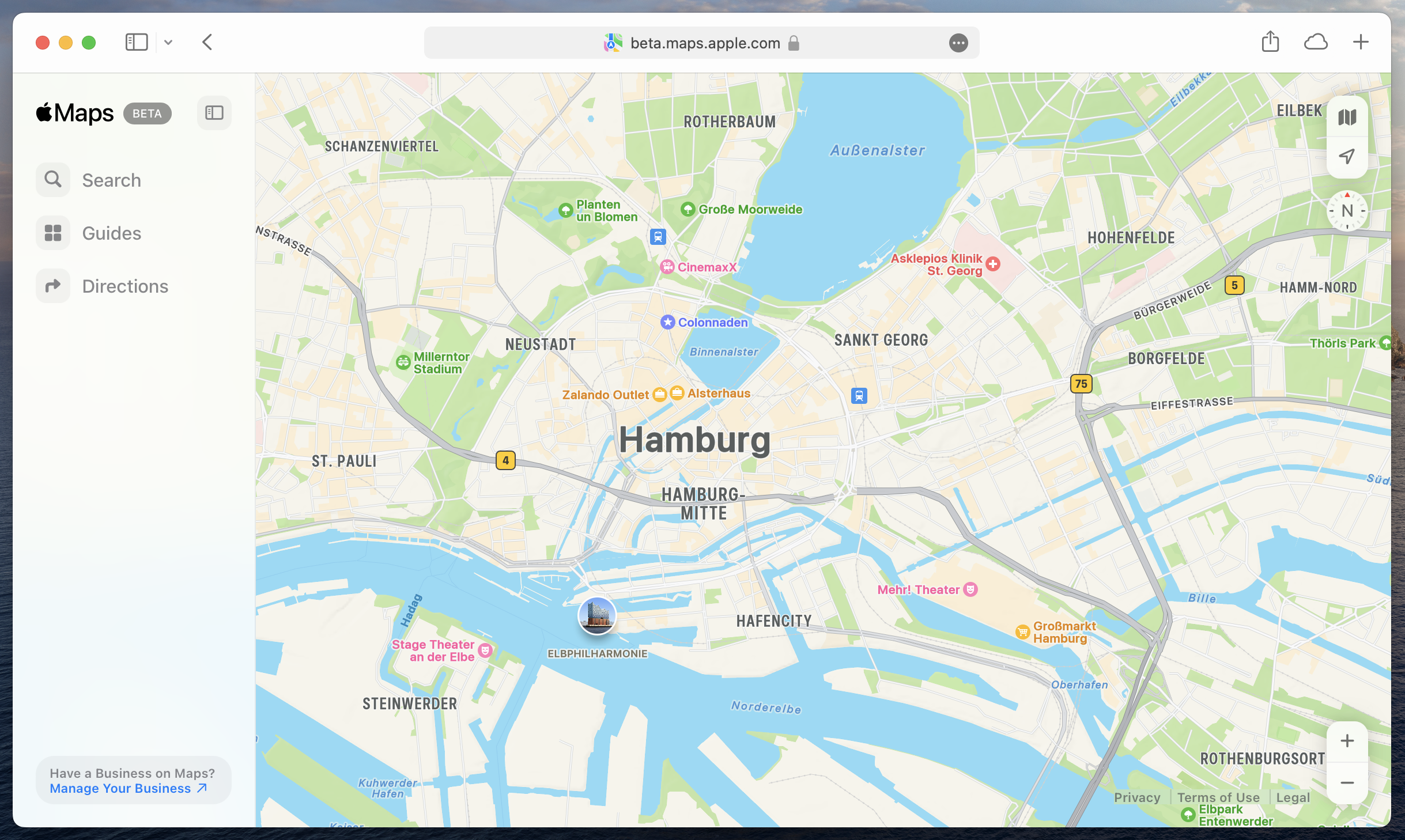Screen dimensions: 1405x840
Task: Open the Privacy link
Action: pyautogui.click(x=1137, y=797)
